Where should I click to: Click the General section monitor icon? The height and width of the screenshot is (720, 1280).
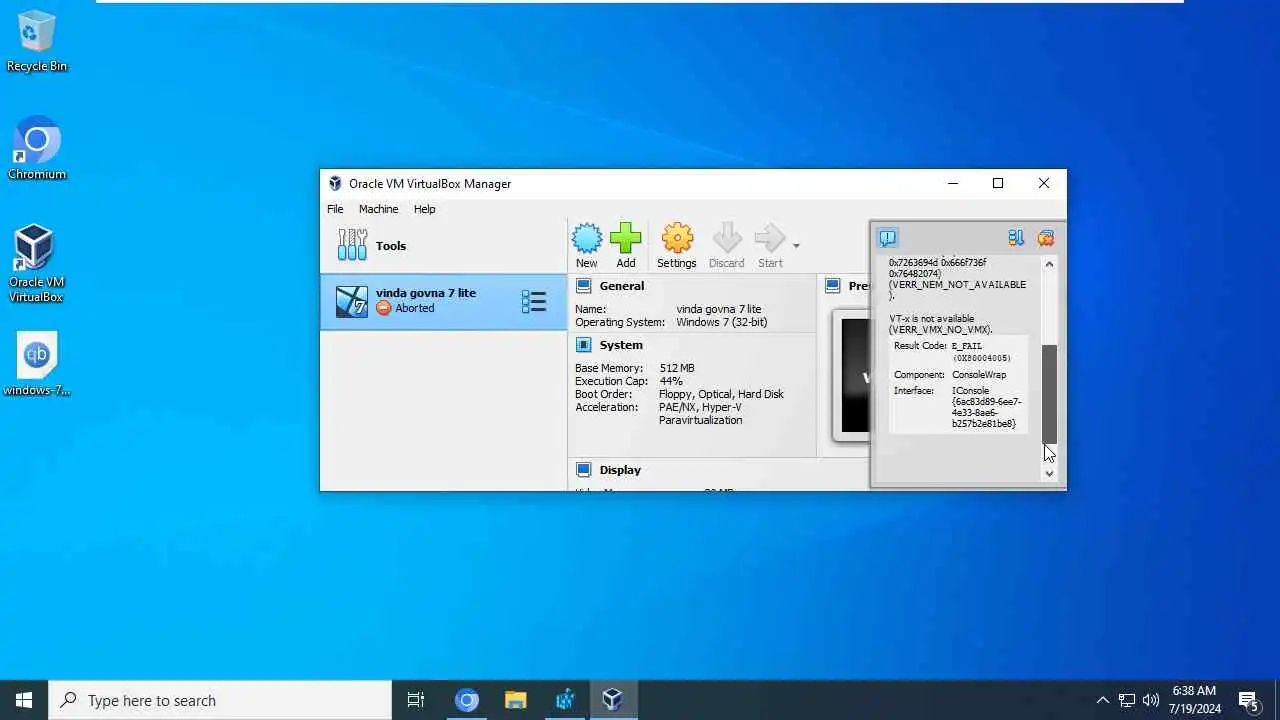coord(583,286)
